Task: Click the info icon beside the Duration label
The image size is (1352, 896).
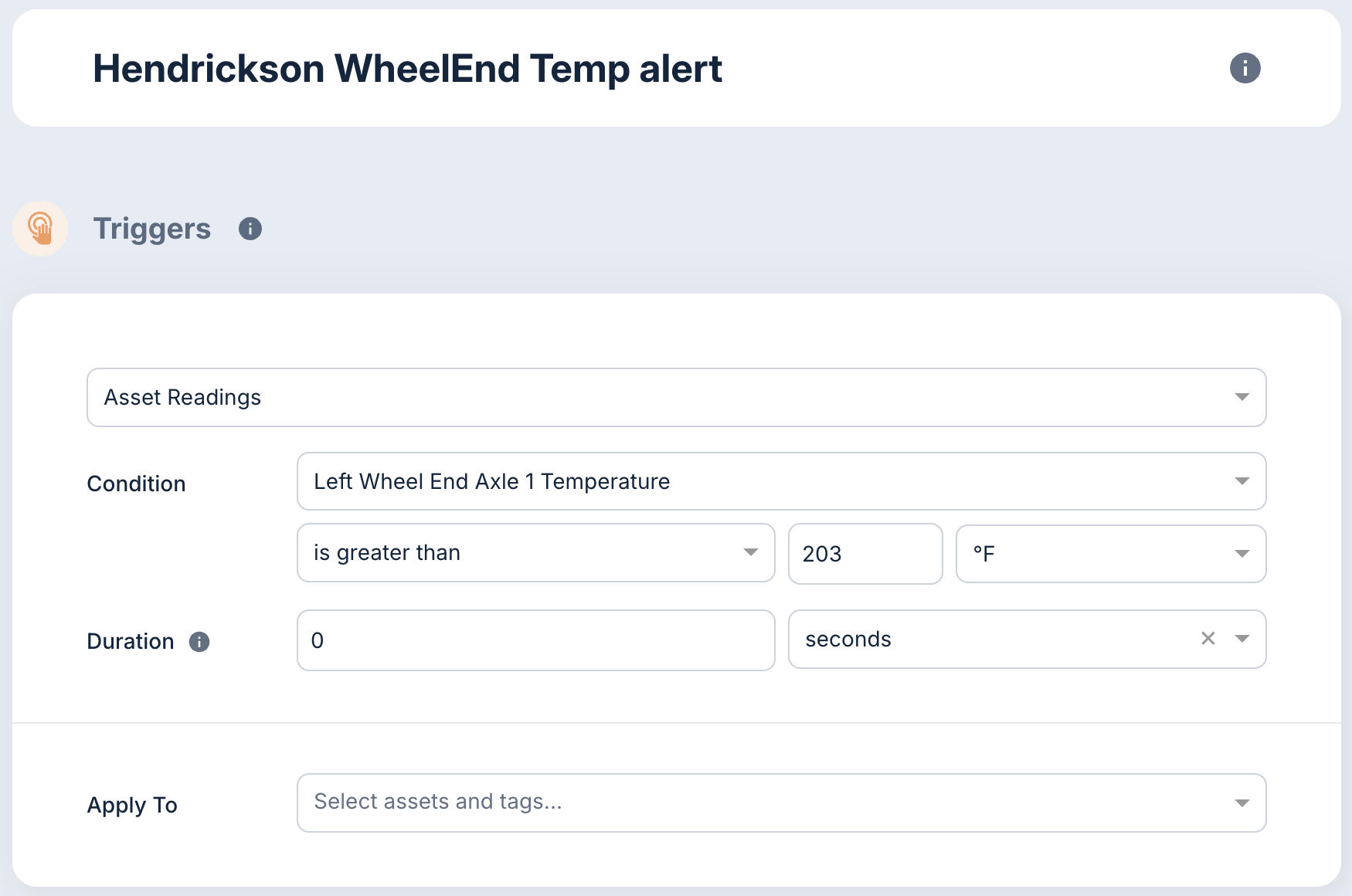Action: point(199,641)
